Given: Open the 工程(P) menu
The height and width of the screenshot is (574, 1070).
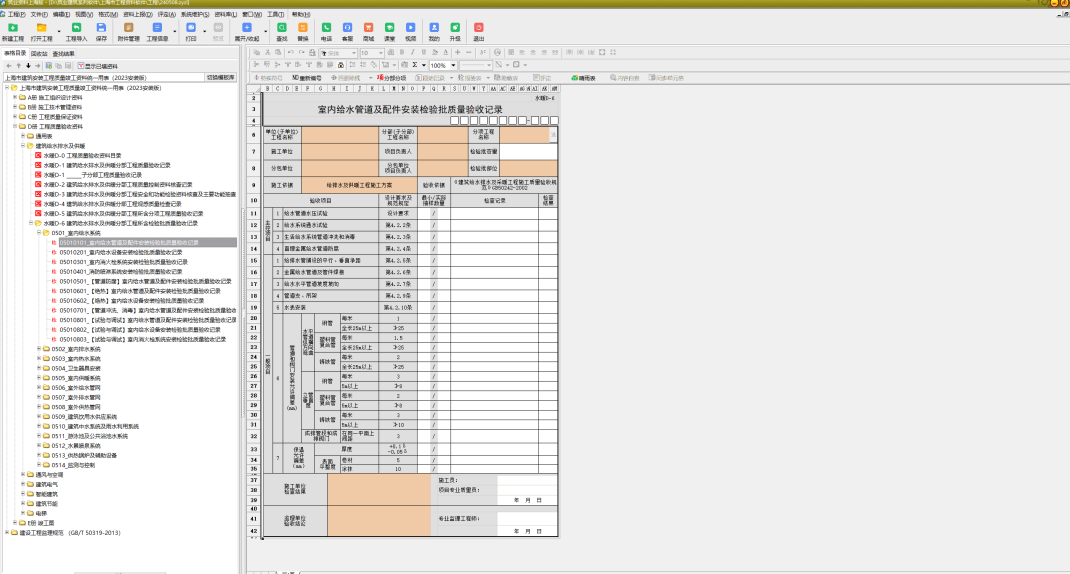Looking at the screenshot, I should pos(16,14).
